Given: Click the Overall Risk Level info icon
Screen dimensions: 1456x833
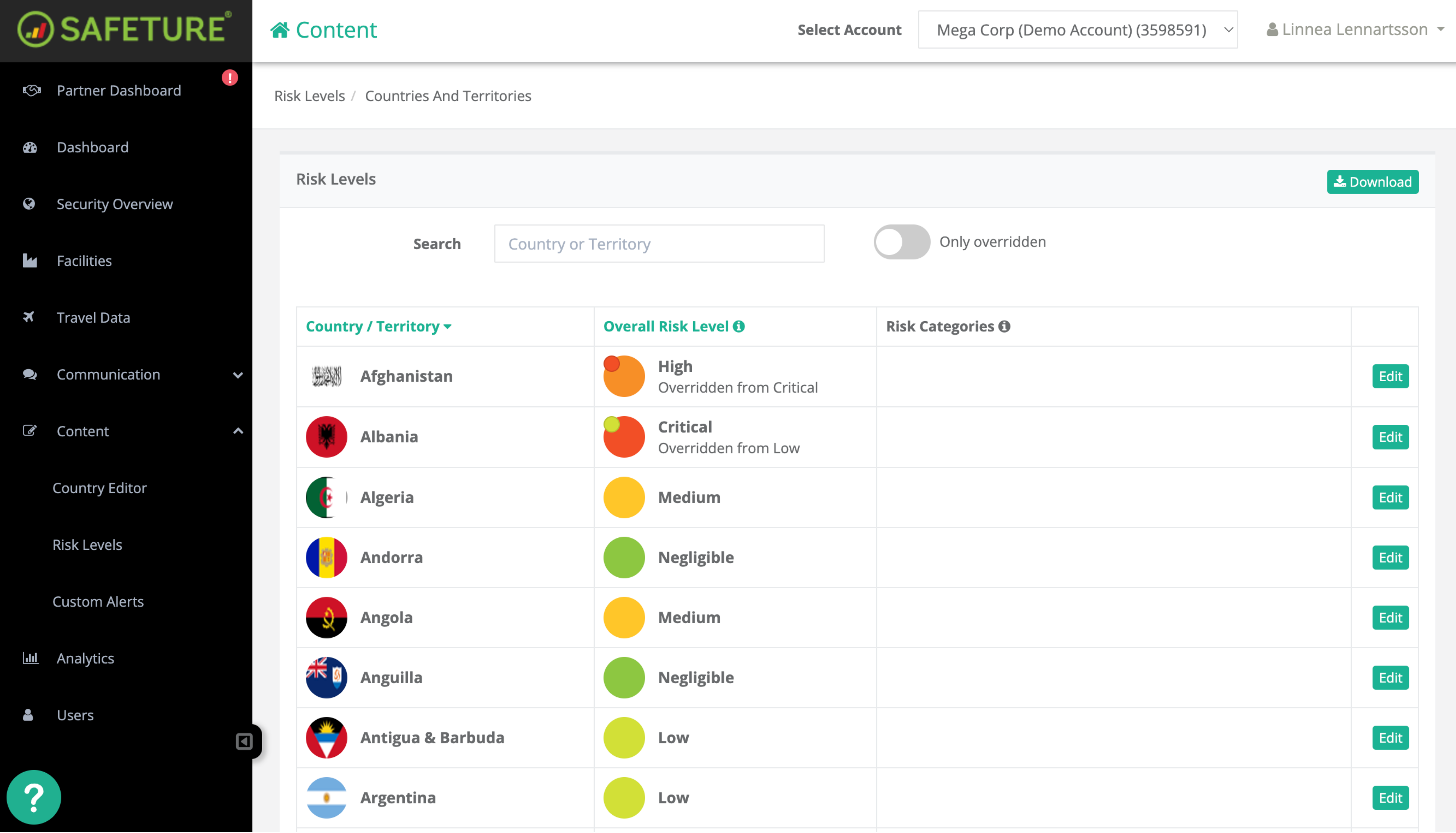Looking at the screenshot, I should click(739, 326).
